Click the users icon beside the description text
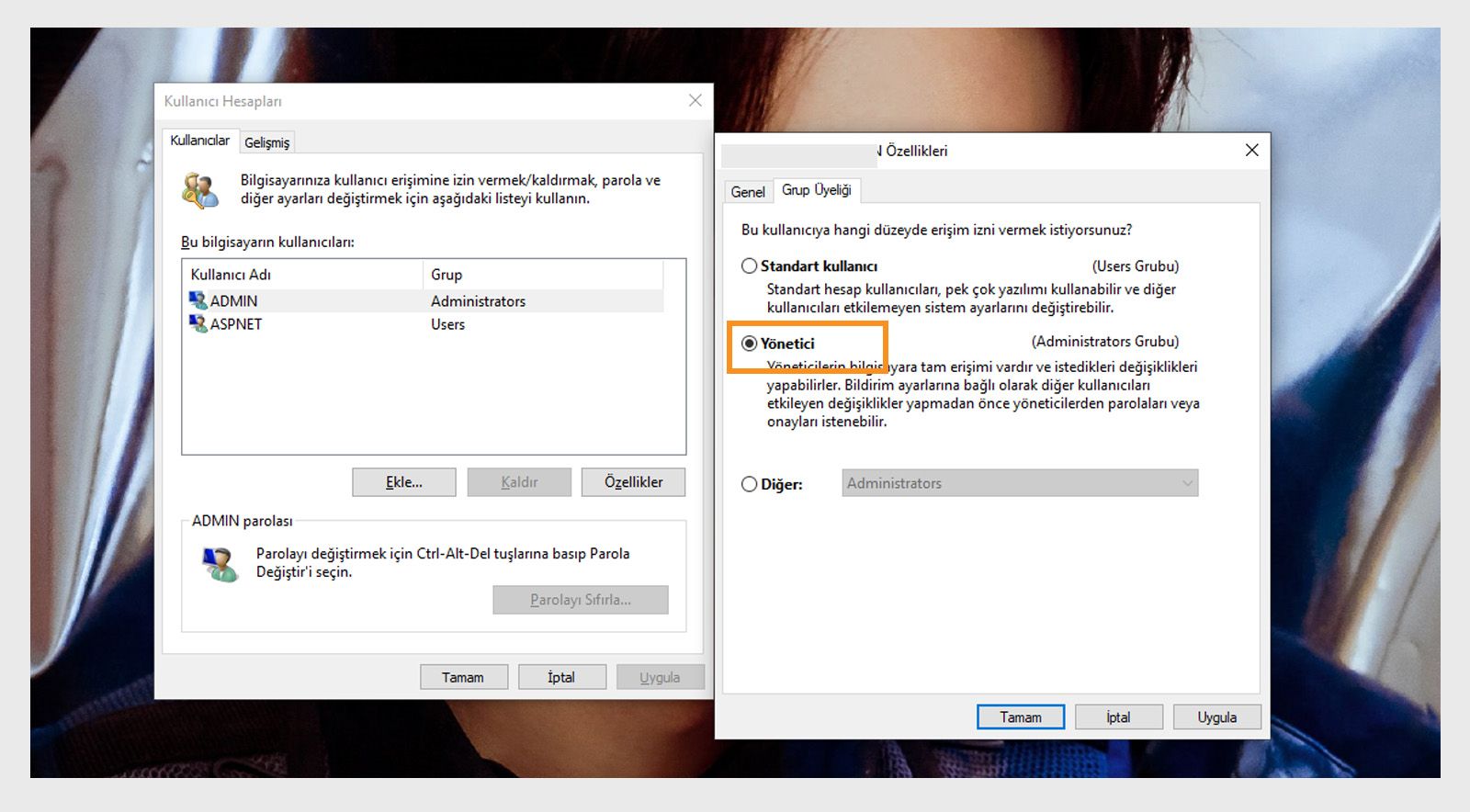This screenshot has width=1470, height=812. click(x=201, y=190)
